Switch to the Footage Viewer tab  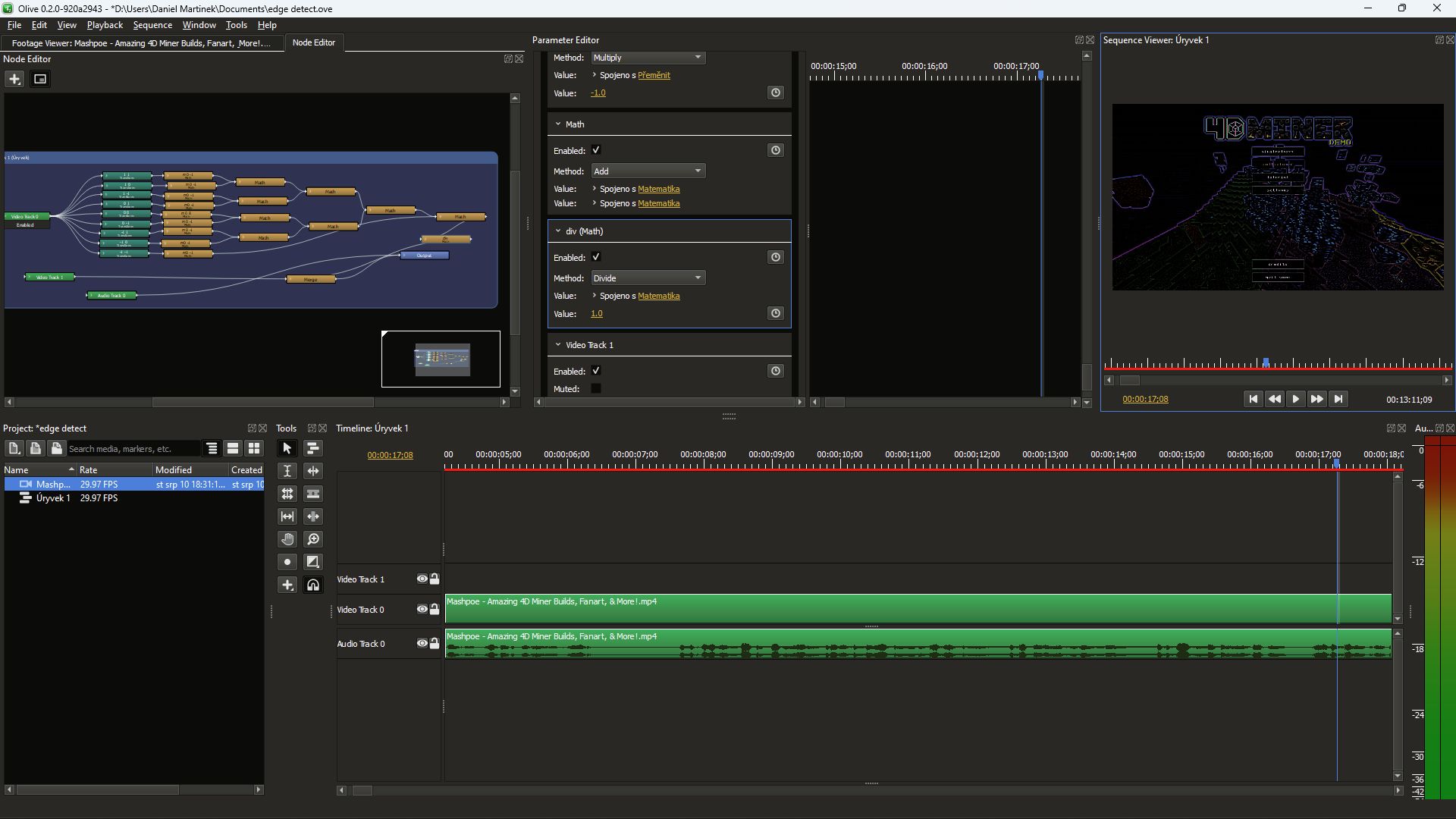coord(141,43)
